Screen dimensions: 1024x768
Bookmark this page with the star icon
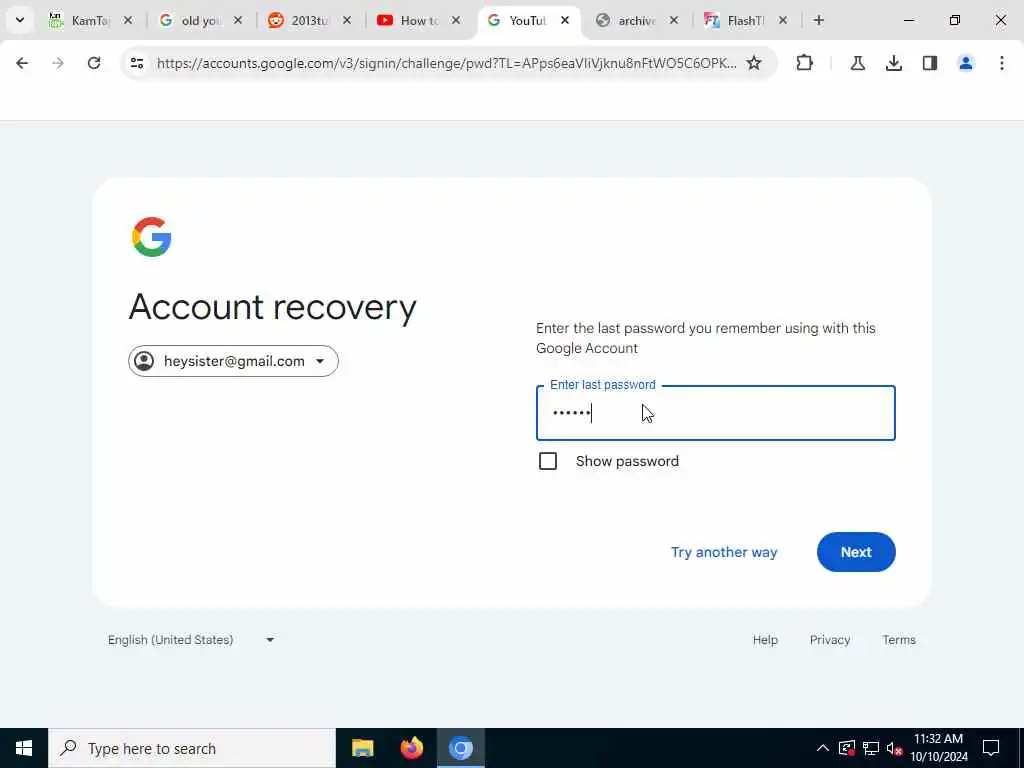[754, 63]
